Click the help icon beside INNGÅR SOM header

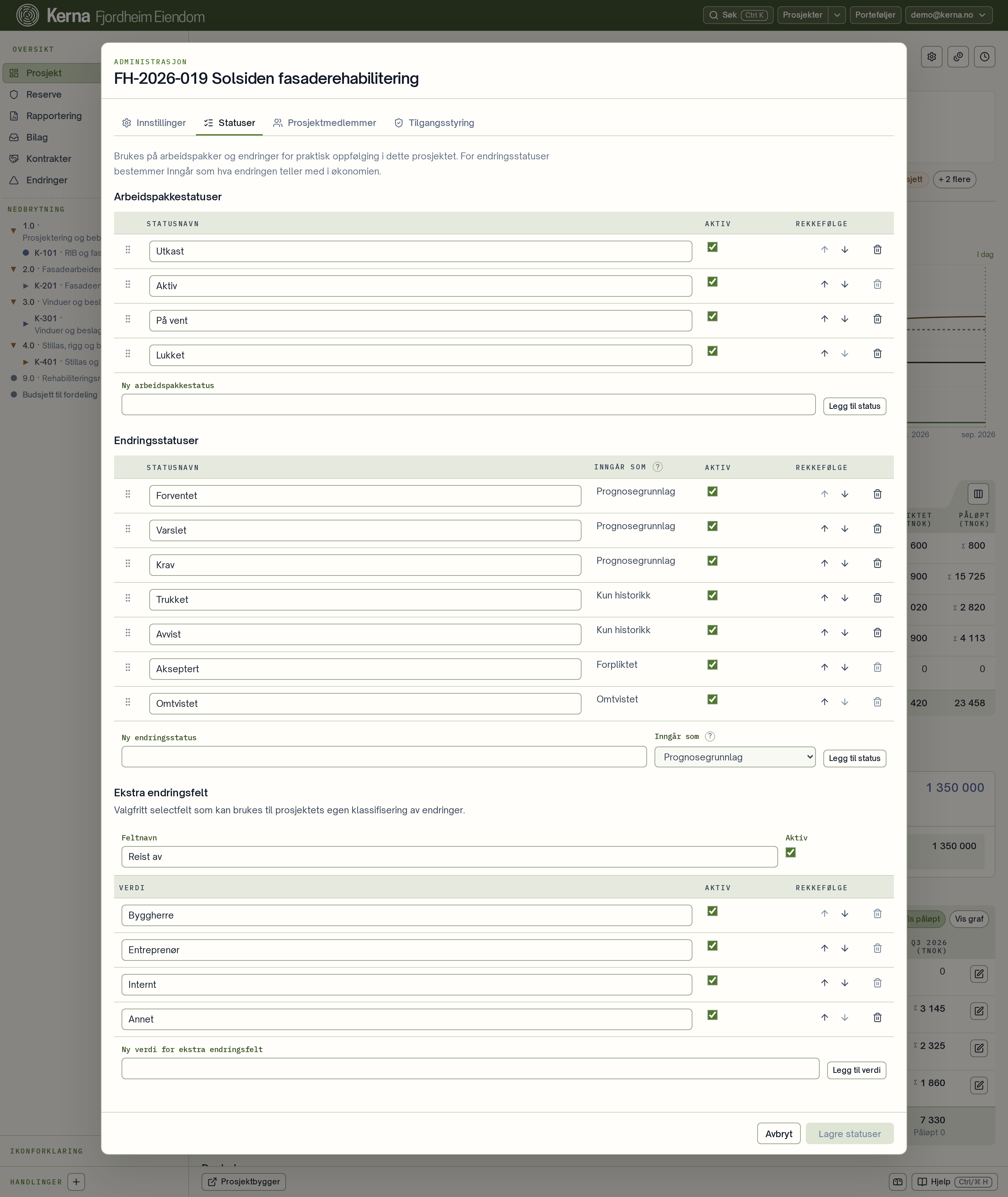[x=658, y=467]
